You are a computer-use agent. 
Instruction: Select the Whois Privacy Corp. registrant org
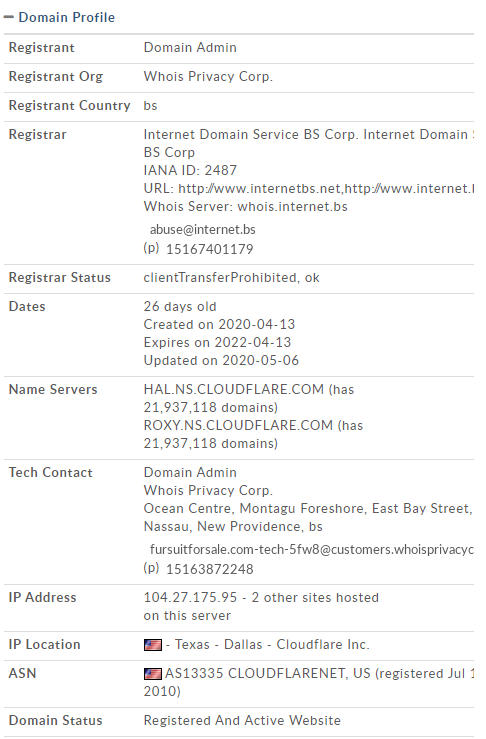pos(208,76)
